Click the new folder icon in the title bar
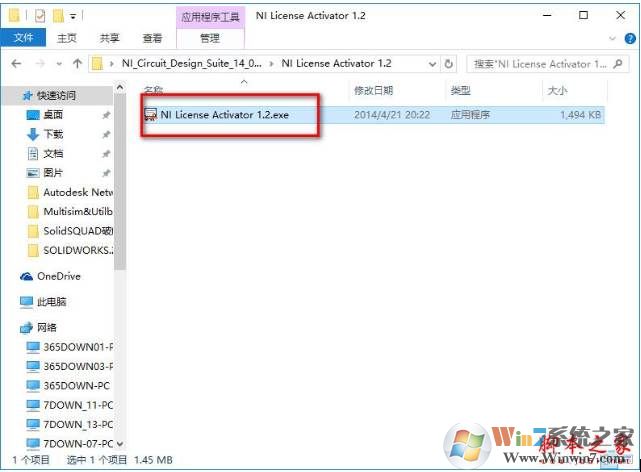This screenshot has height=472, width=641. point(58,15)
